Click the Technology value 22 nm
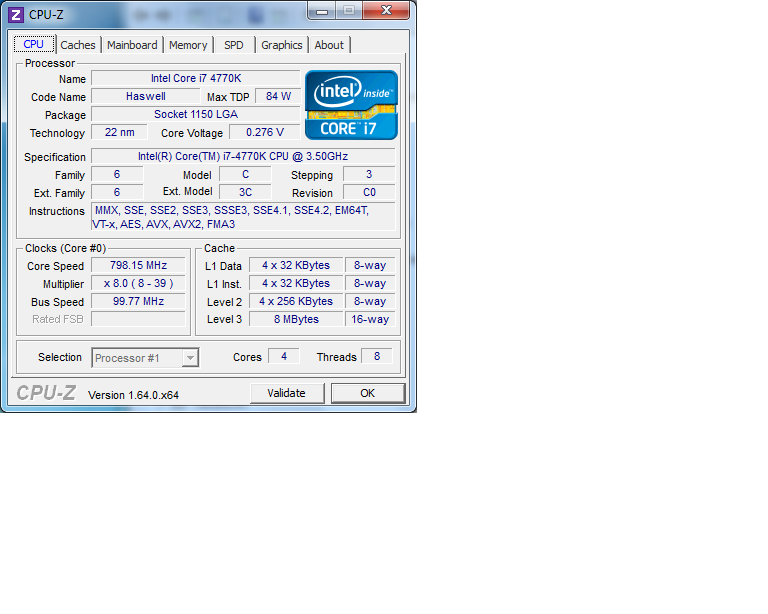Image resolution: width=768 pixels, height=614 pixels. pos(120,132)
